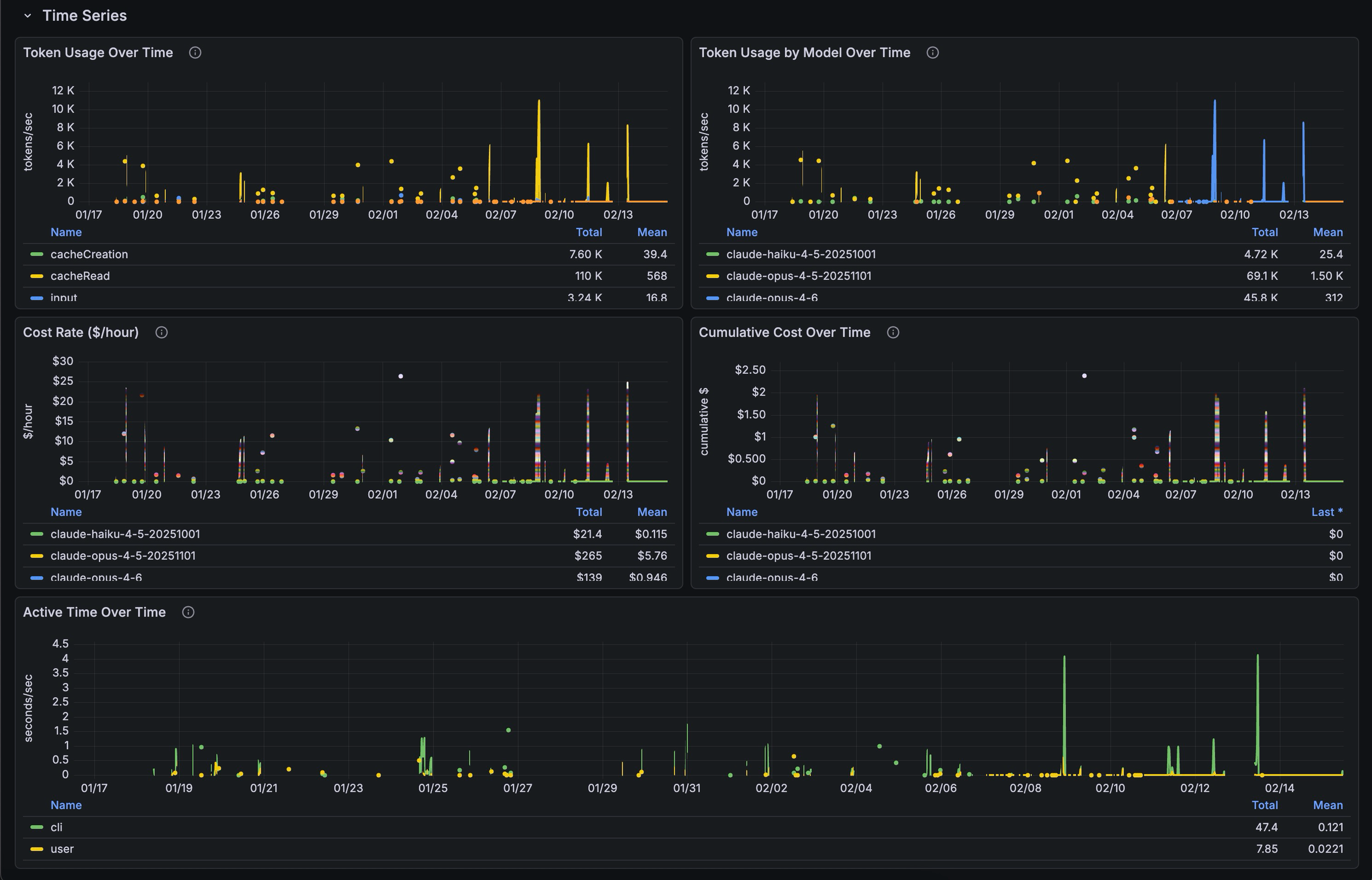Viewport: 1372px width, 880px height.
Task: Click blue swatch for claude-opus-4-6 in Cost Rate
Action: pos(37,578)
